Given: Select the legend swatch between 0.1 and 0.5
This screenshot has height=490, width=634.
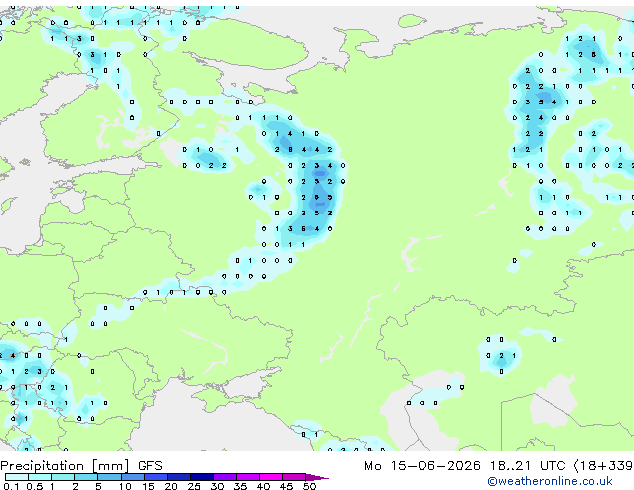Looking at the screenshot, I should tap(17, 477).
